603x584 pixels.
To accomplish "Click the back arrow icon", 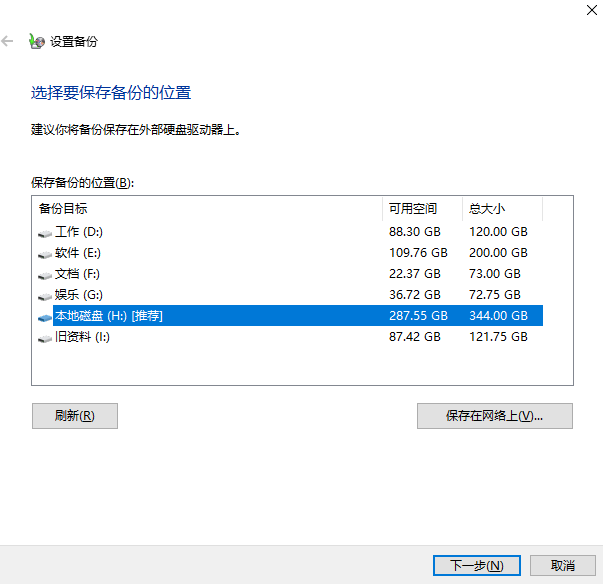I will click(x=7, y=41).
